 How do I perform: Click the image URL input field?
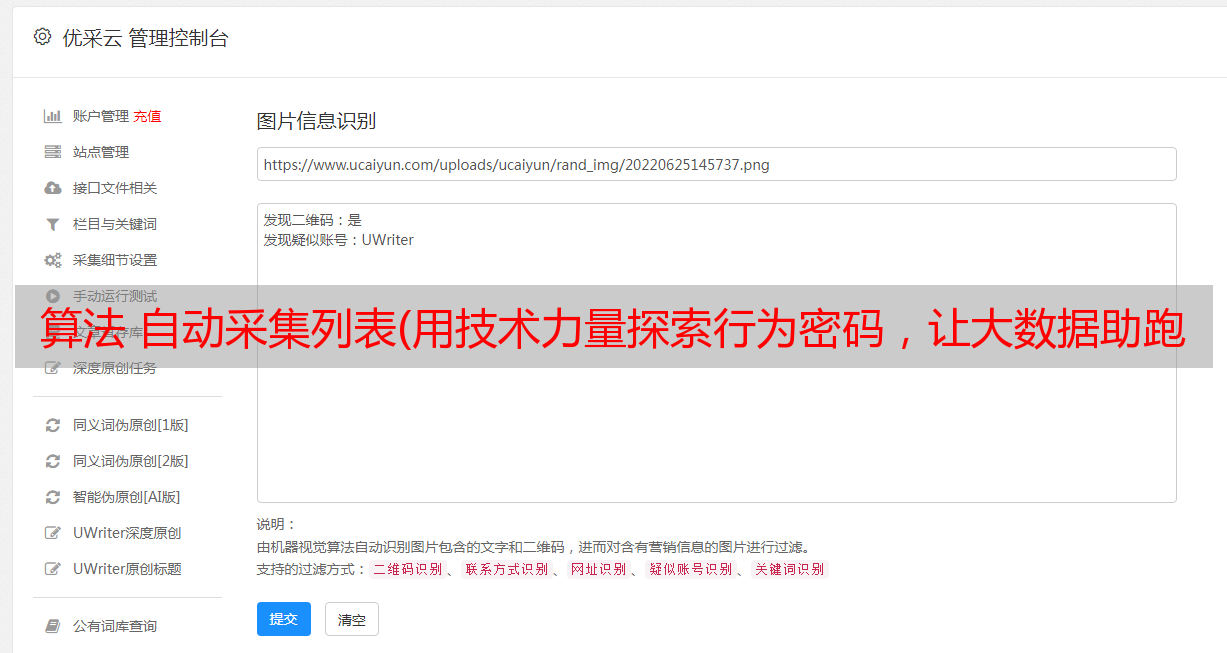point(716,164)
